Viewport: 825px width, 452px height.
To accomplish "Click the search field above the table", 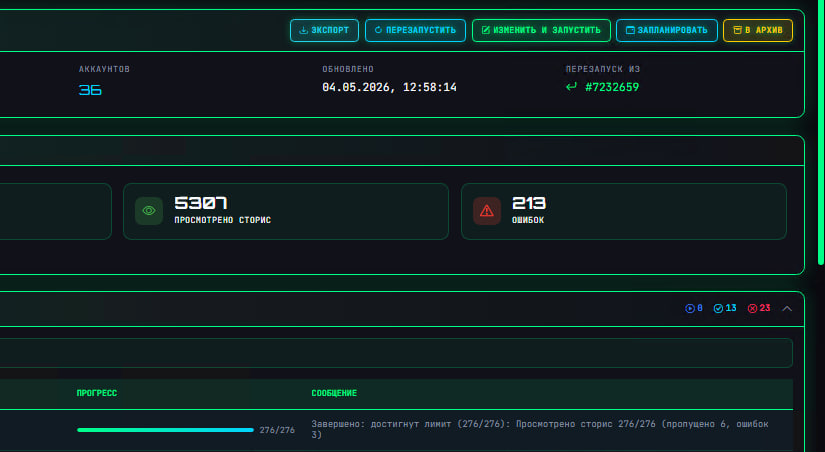I will pyautogui.click(x=396, y=353).
